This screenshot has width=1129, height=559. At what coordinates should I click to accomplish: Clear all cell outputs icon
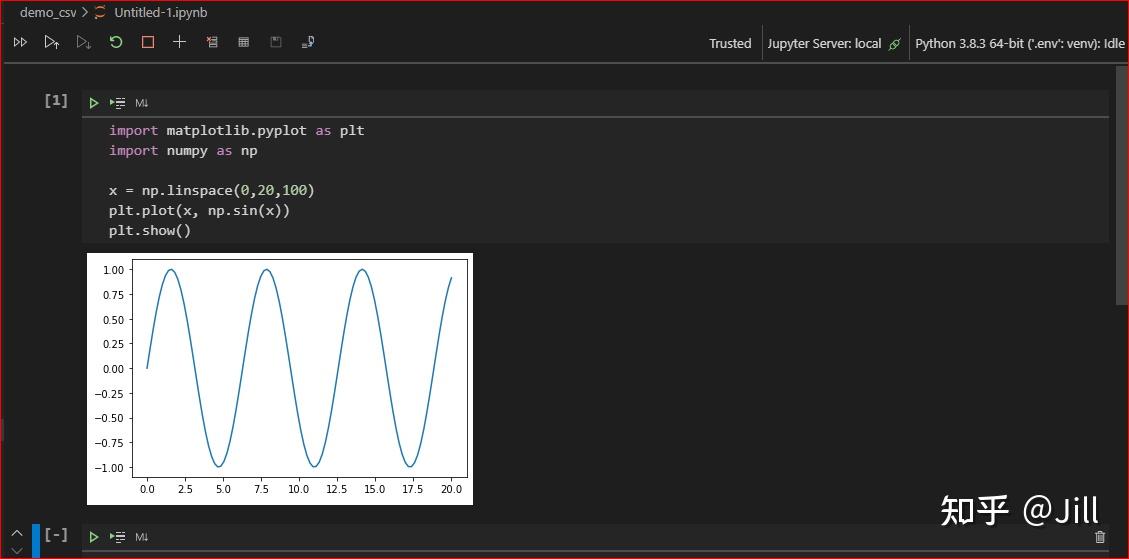point(212,43)
